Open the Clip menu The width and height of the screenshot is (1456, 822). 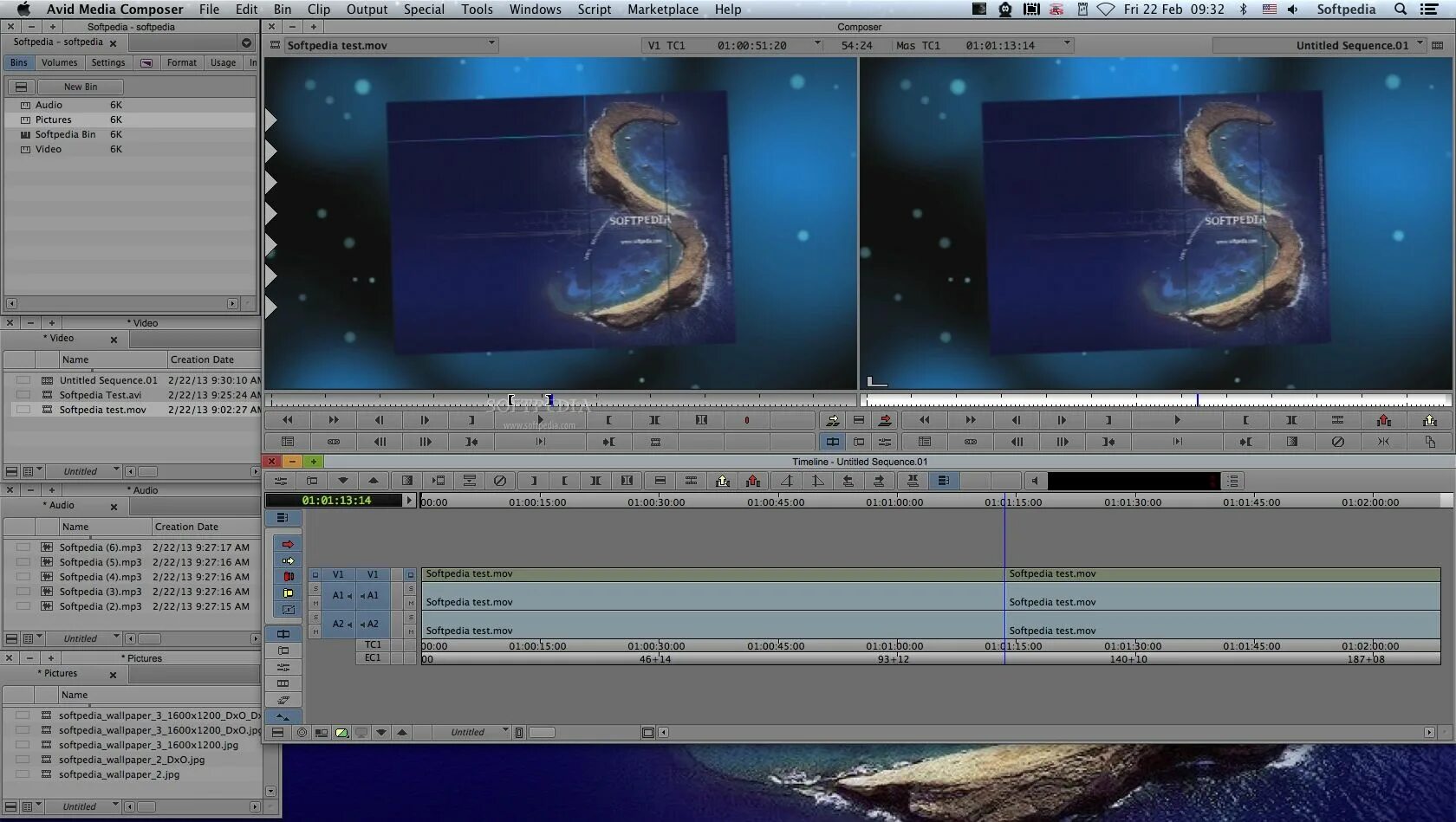319,10
